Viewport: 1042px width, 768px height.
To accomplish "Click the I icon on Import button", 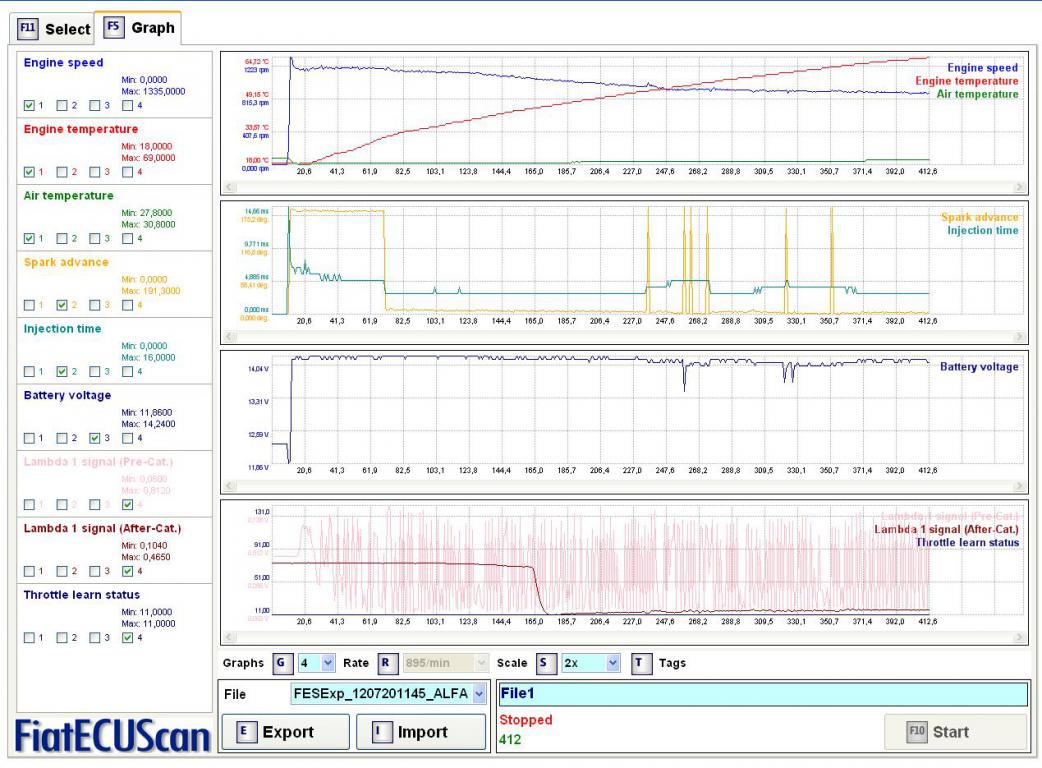I will coord(378,732).
